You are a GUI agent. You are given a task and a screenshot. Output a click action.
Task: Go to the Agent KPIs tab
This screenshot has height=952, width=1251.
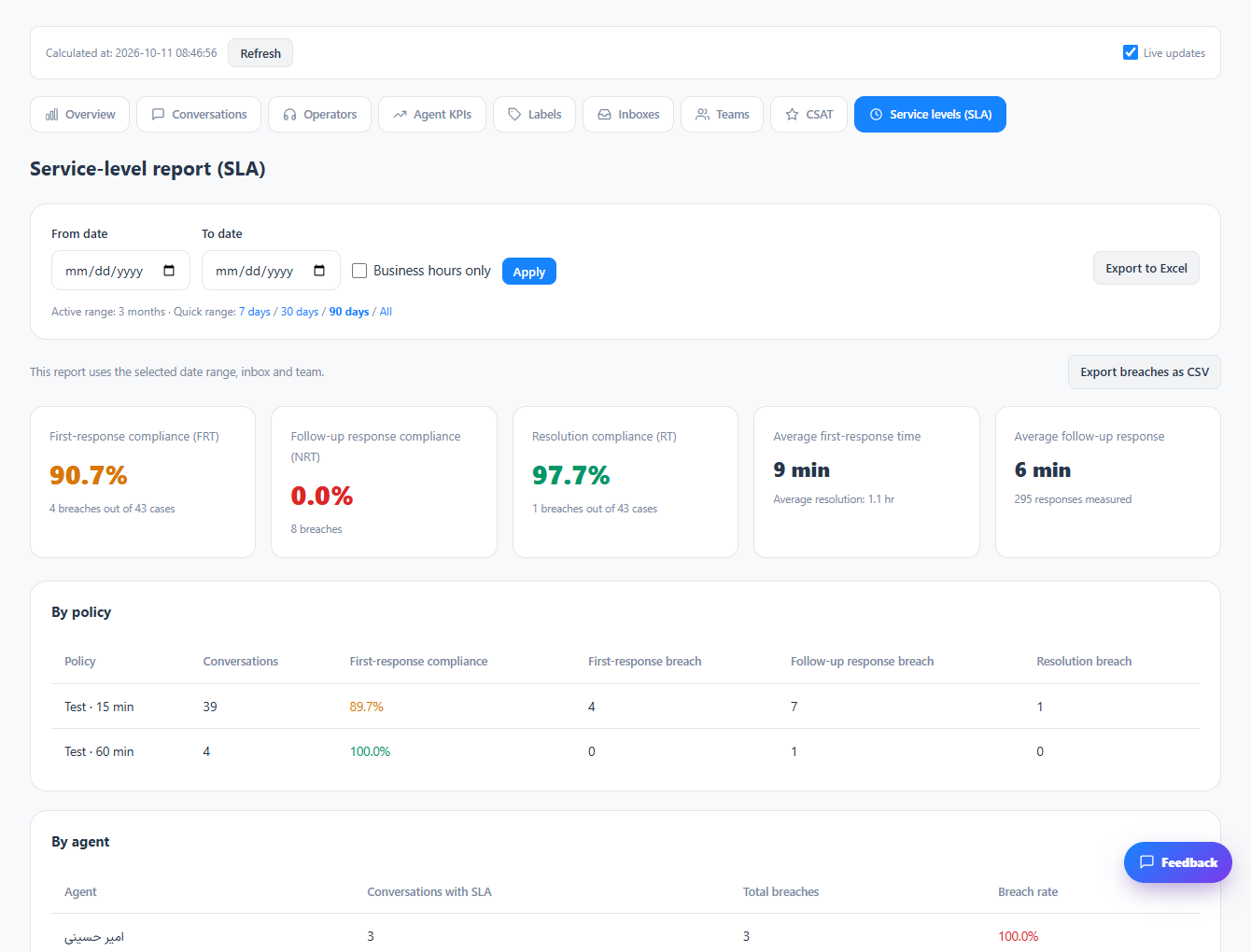point(432,115)
